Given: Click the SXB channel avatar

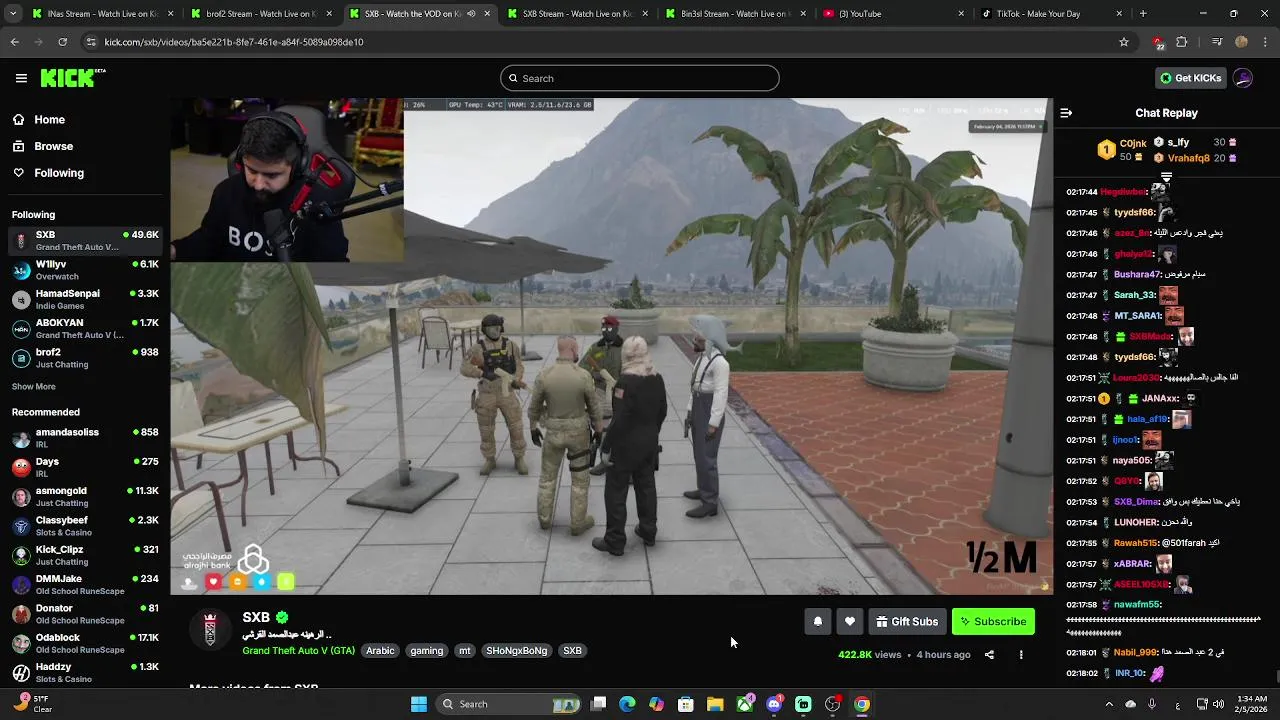Looking at the screenshot, I should point(210,630).
